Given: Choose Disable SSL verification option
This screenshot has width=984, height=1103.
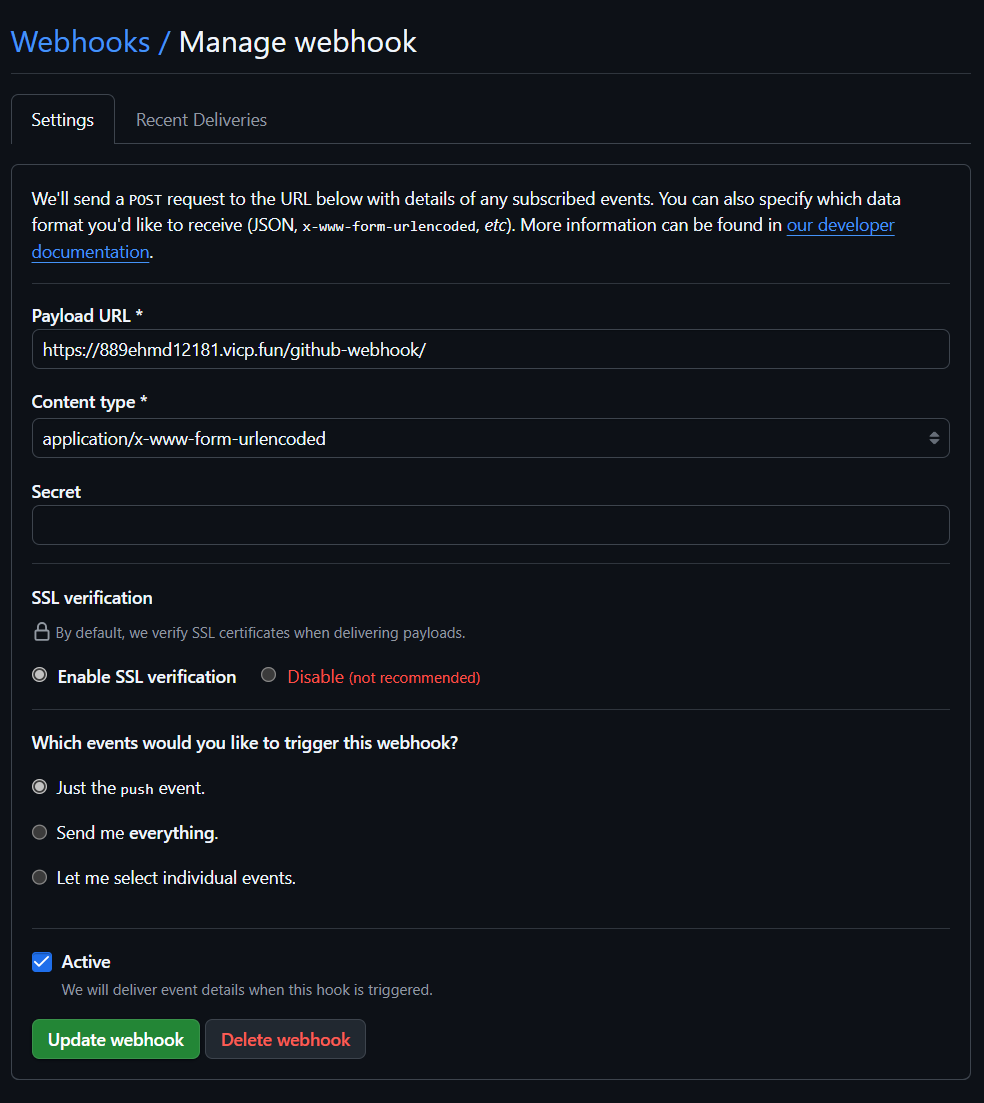Looking at the screenshot, I should pos(269,675).
